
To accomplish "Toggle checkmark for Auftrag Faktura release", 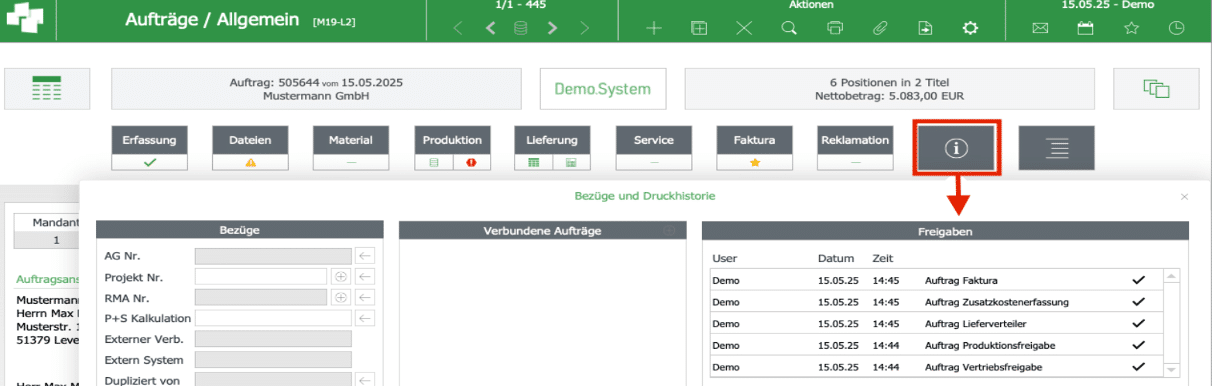I will pyautogui.click(x=1138, y=280).
